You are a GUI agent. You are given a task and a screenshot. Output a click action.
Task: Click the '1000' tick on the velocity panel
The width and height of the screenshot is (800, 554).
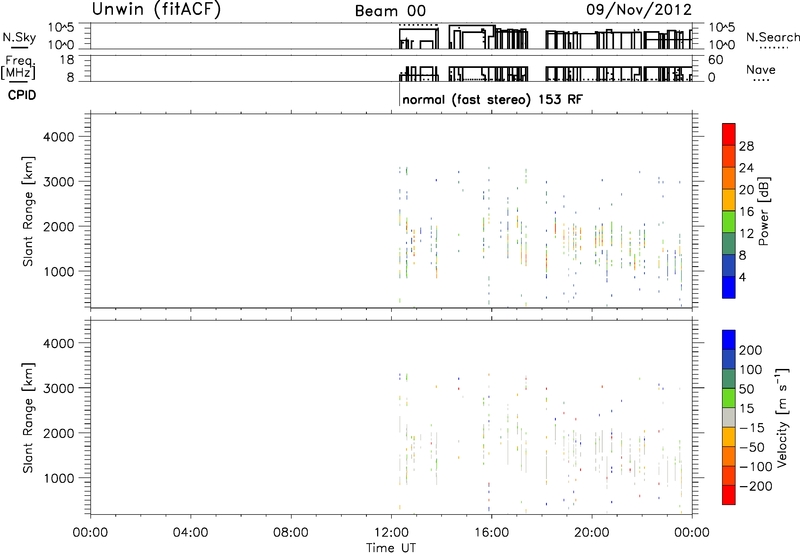(58, 478)
